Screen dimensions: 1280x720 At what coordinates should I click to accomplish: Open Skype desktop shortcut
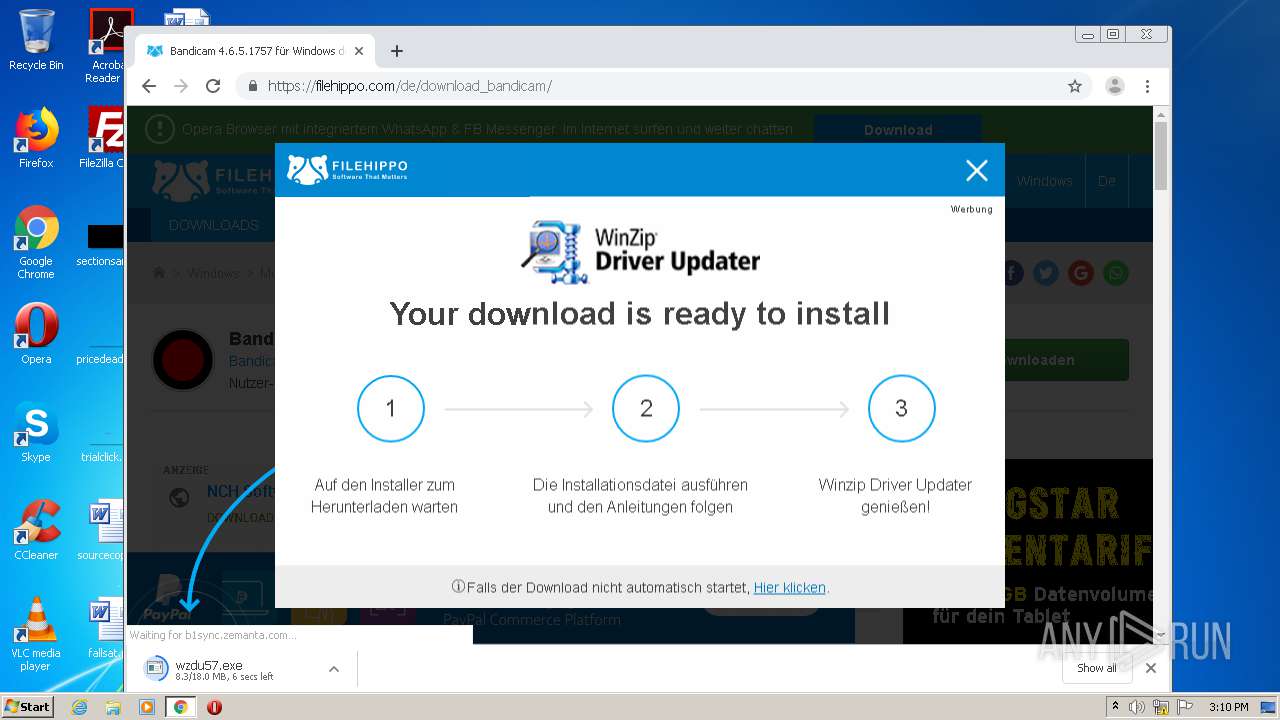[x=36, y=432]
